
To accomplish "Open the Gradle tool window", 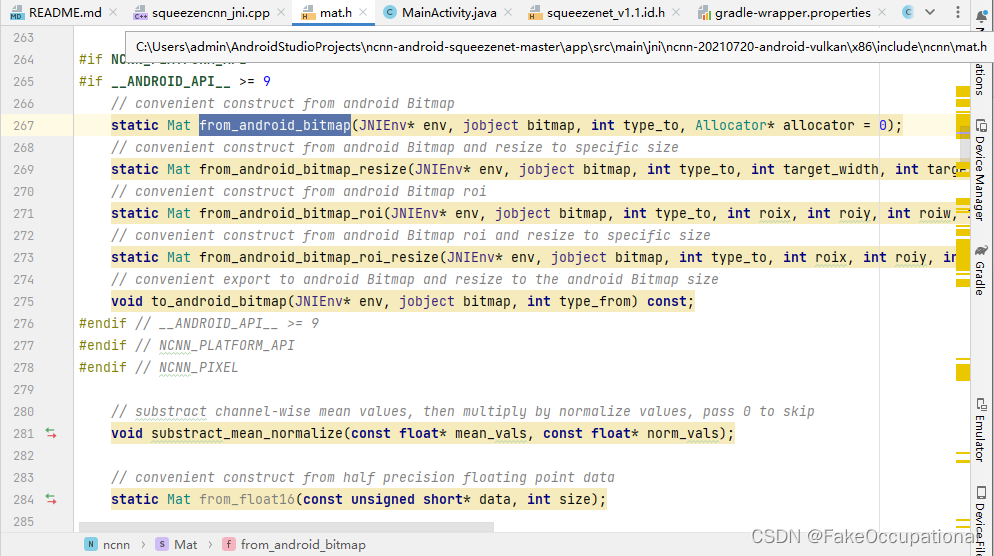I will pos(981,269).
